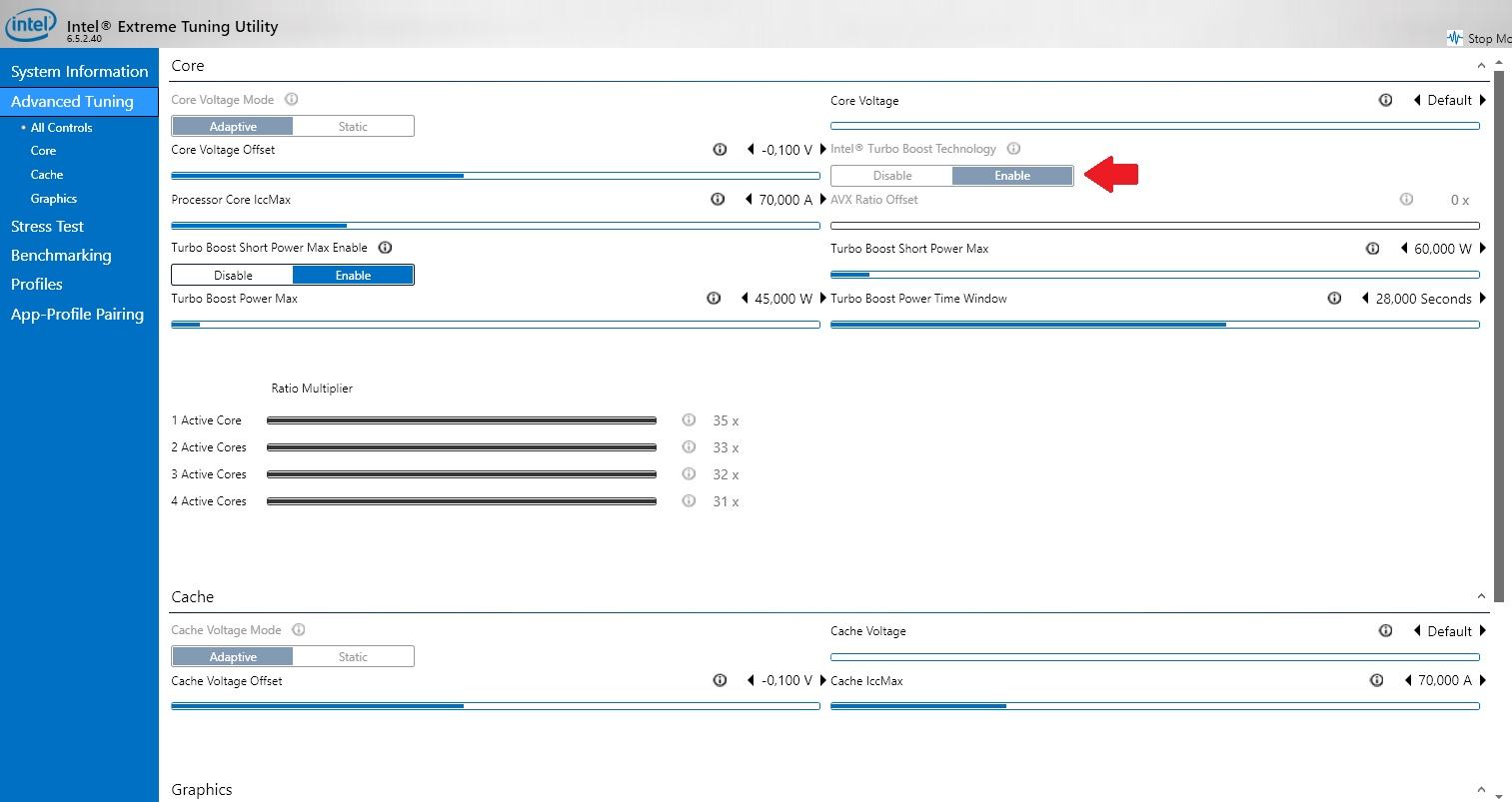Adjust the Cache IccMax slider
Screen dimensions: 1512x802
pyautogui.click(x=1155, y=706)
